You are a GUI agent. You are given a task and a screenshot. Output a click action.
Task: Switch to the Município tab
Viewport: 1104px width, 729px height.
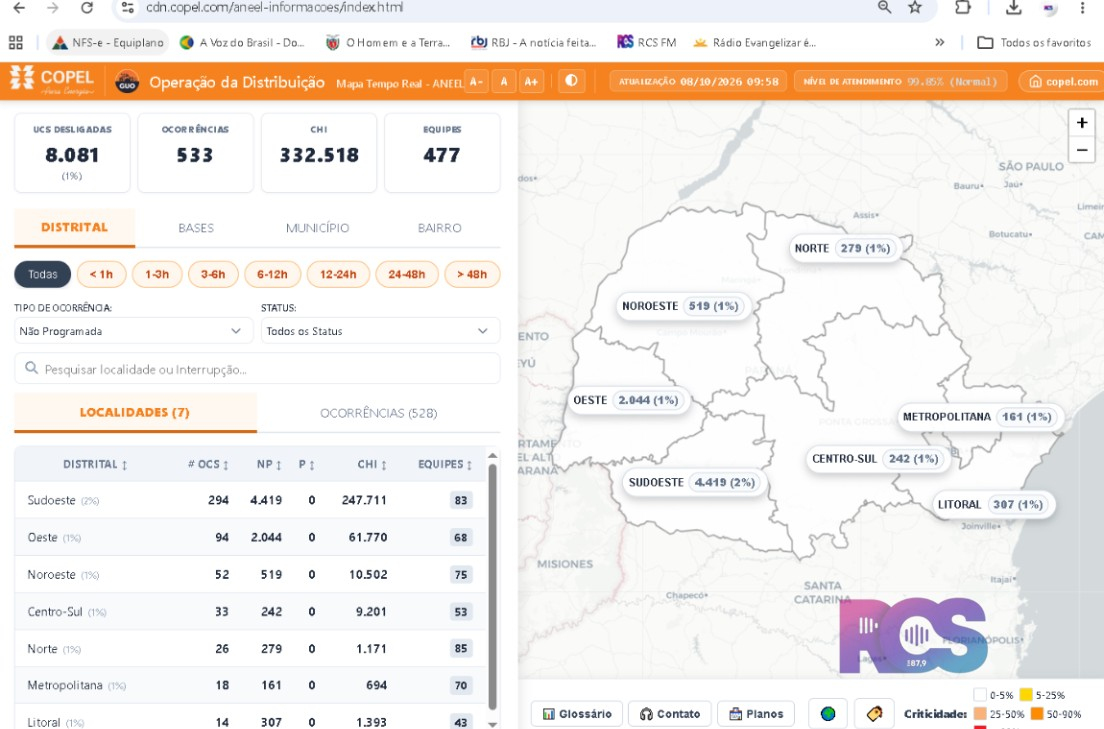coord(318,228)
